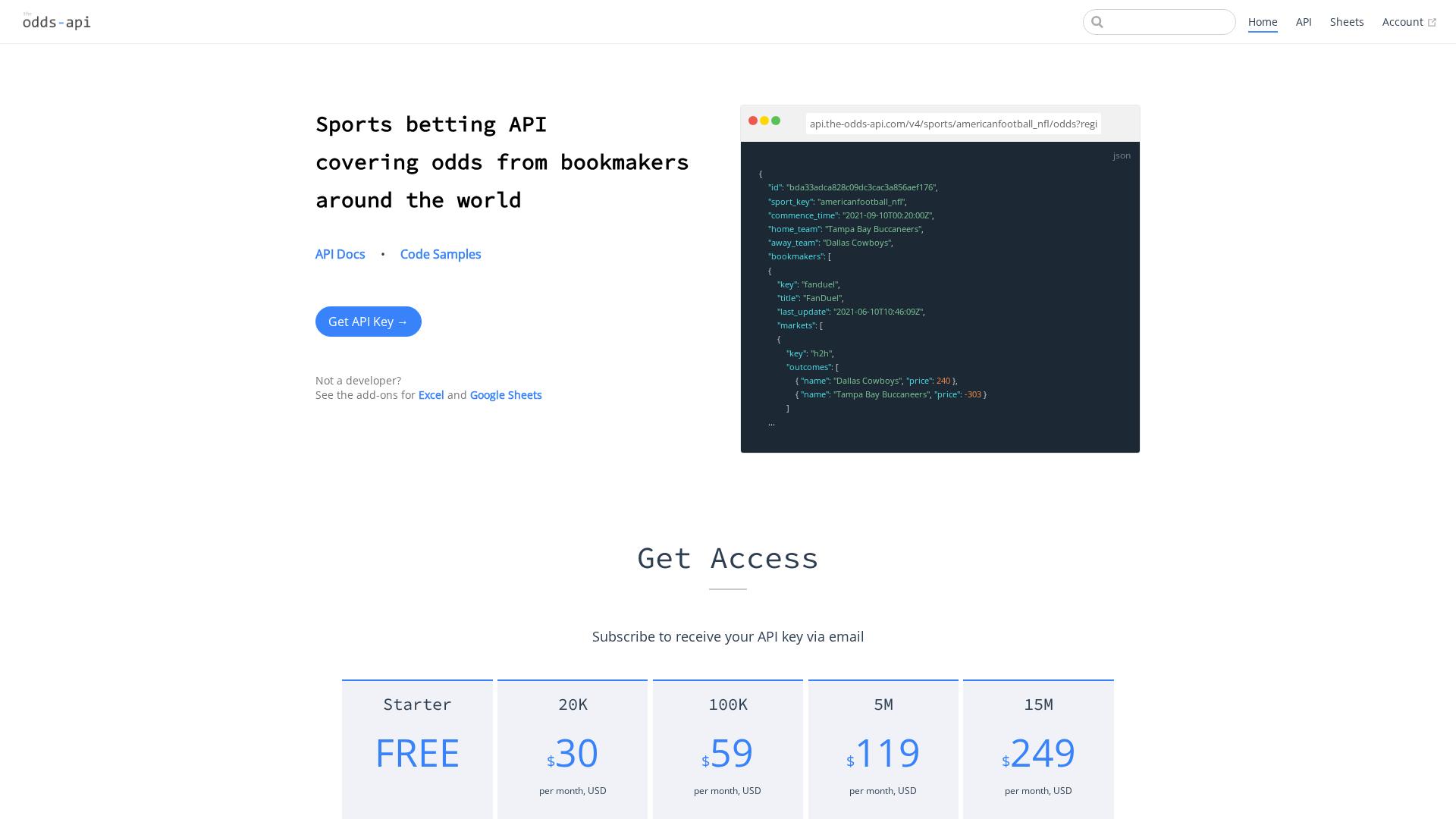The height and width of the screenshot is (819, 1456).
Task: Follow the Excel add-on link
Action: (x=431, y=395)
